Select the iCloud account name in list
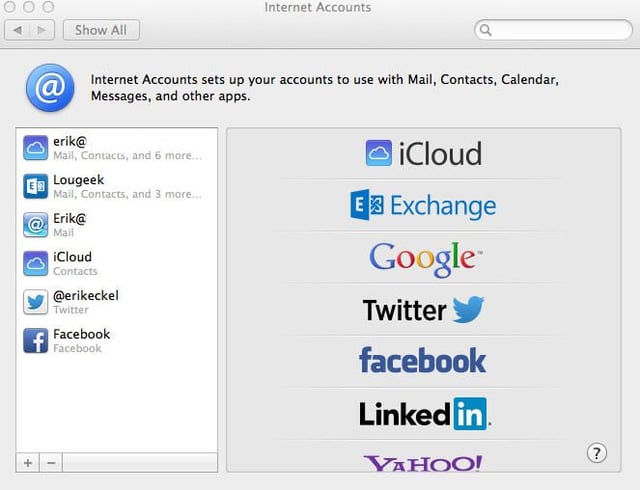The image size is (640, 490). pos(72,257)
